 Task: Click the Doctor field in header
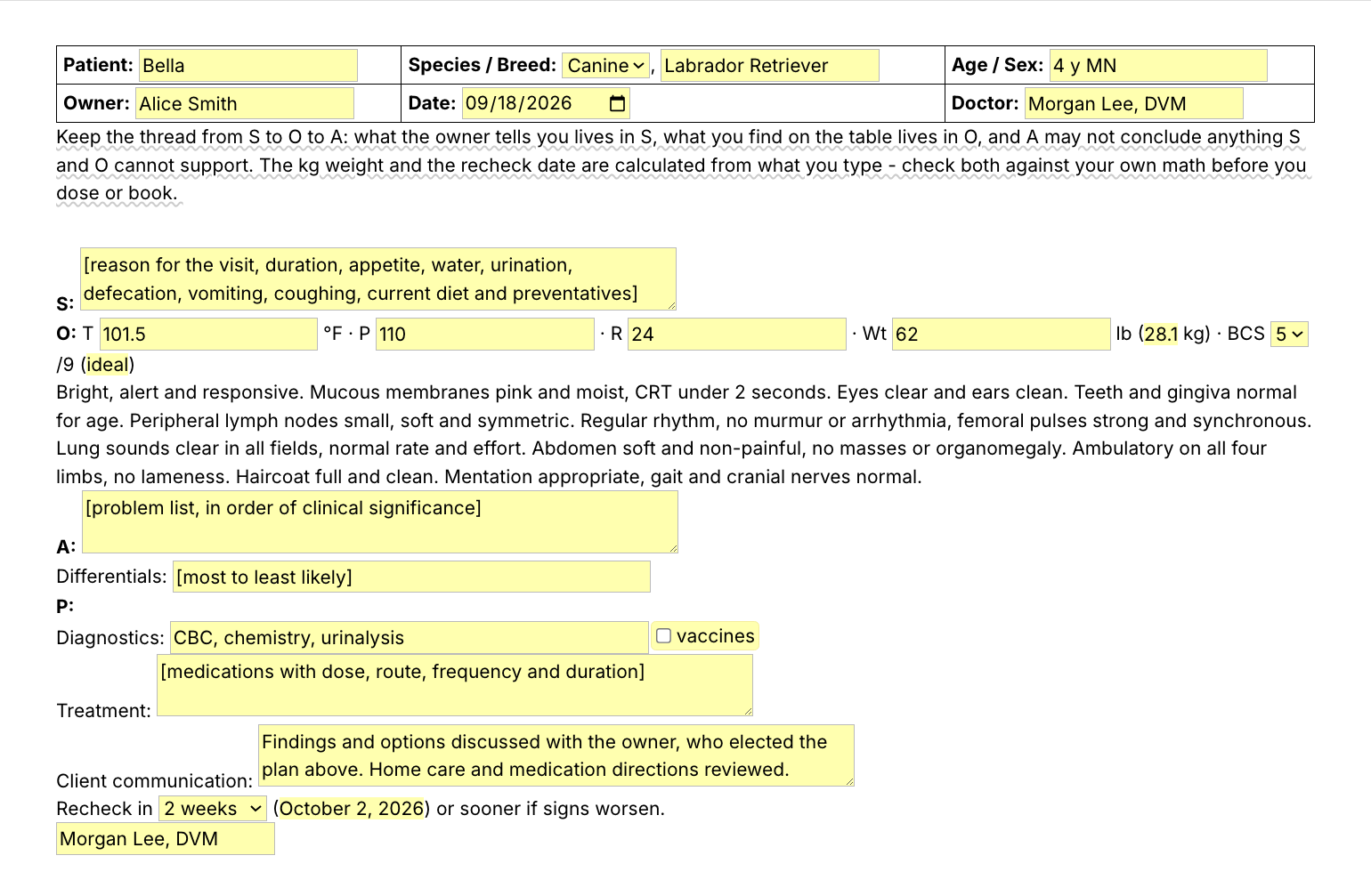(1134, 103)
